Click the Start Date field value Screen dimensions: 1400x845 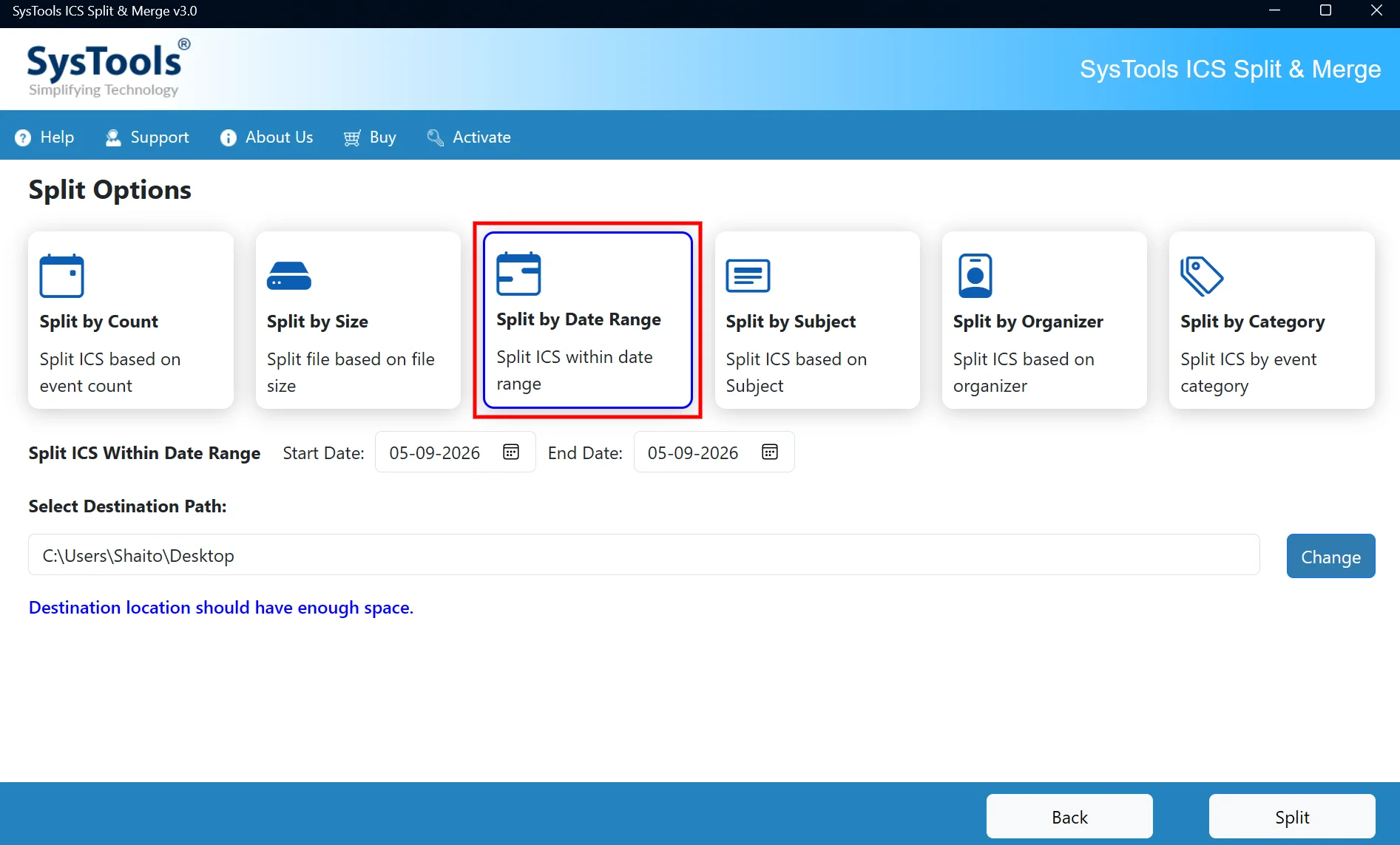pos(434,452)
